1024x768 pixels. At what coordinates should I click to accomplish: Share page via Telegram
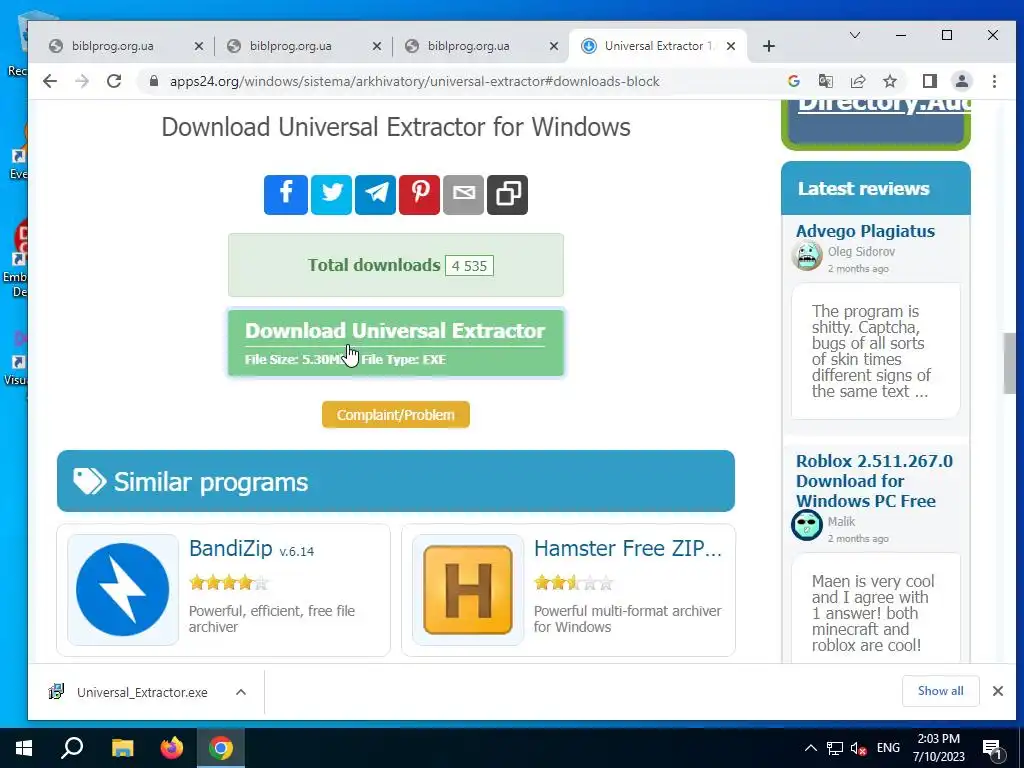click(x=375, y=194)
